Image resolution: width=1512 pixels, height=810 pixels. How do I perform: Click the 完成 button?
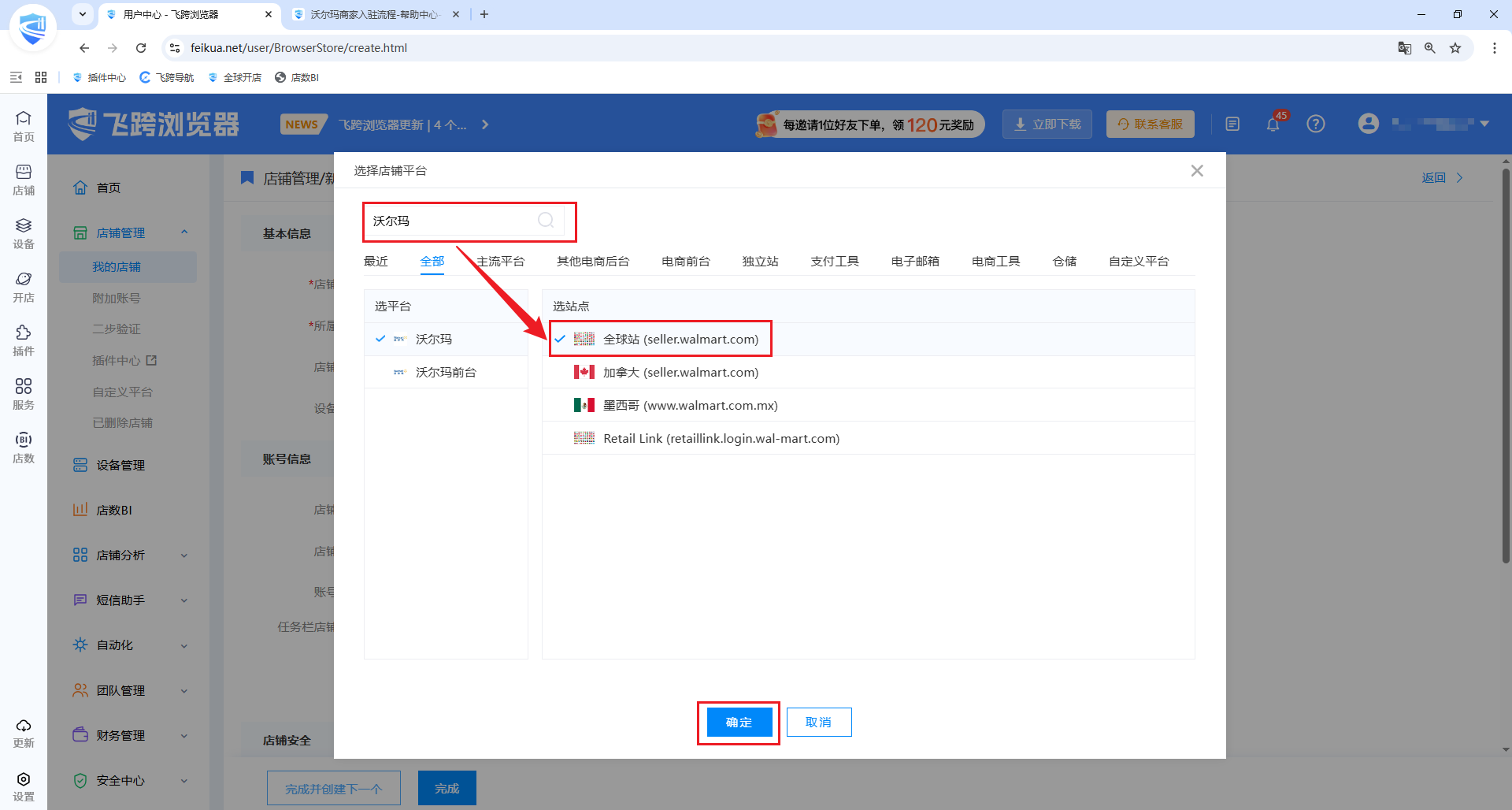tap(447, 788)
